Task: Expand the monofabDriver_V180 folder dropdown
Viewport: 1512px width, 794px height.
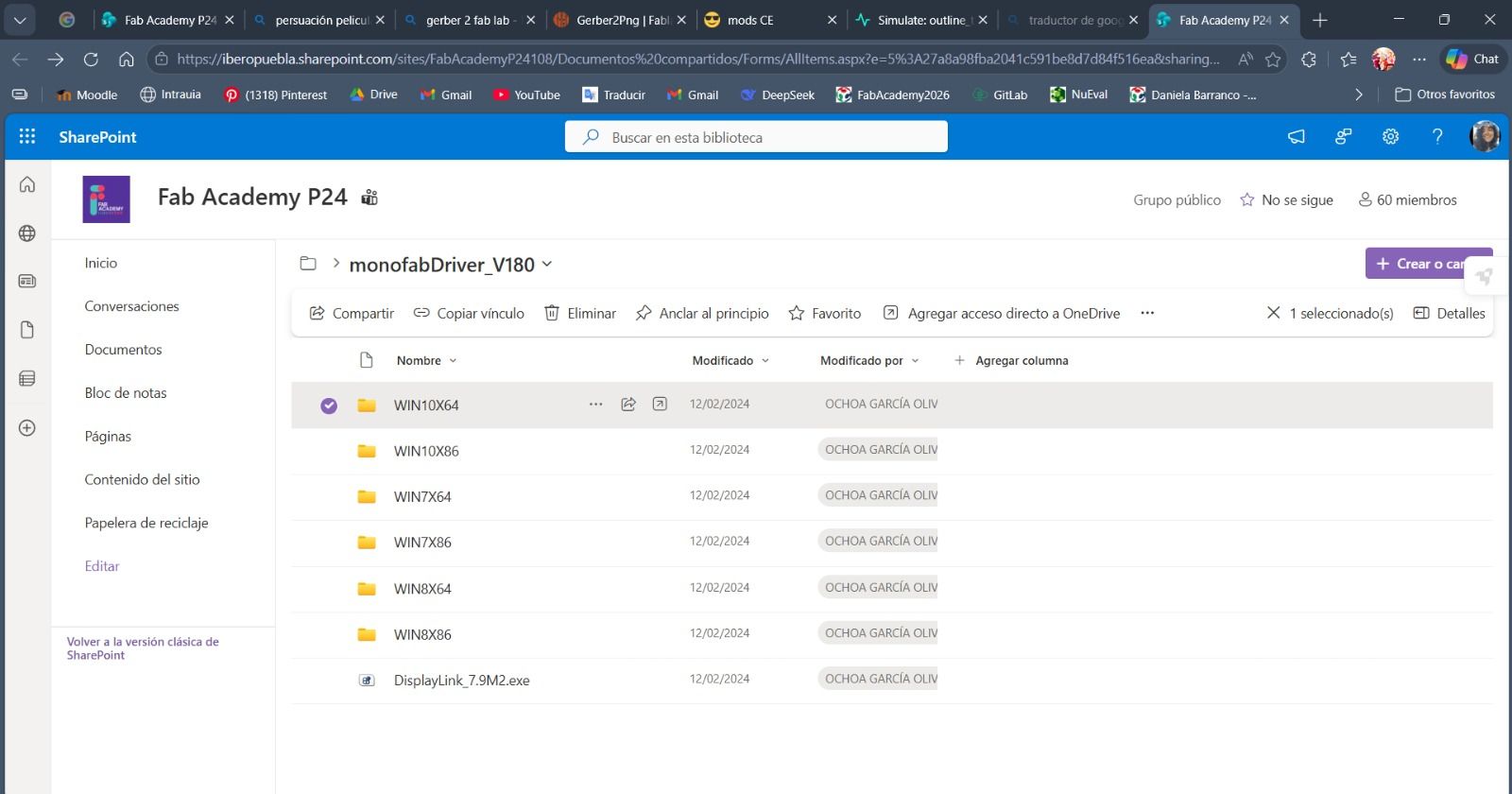Action: [546, 265]
